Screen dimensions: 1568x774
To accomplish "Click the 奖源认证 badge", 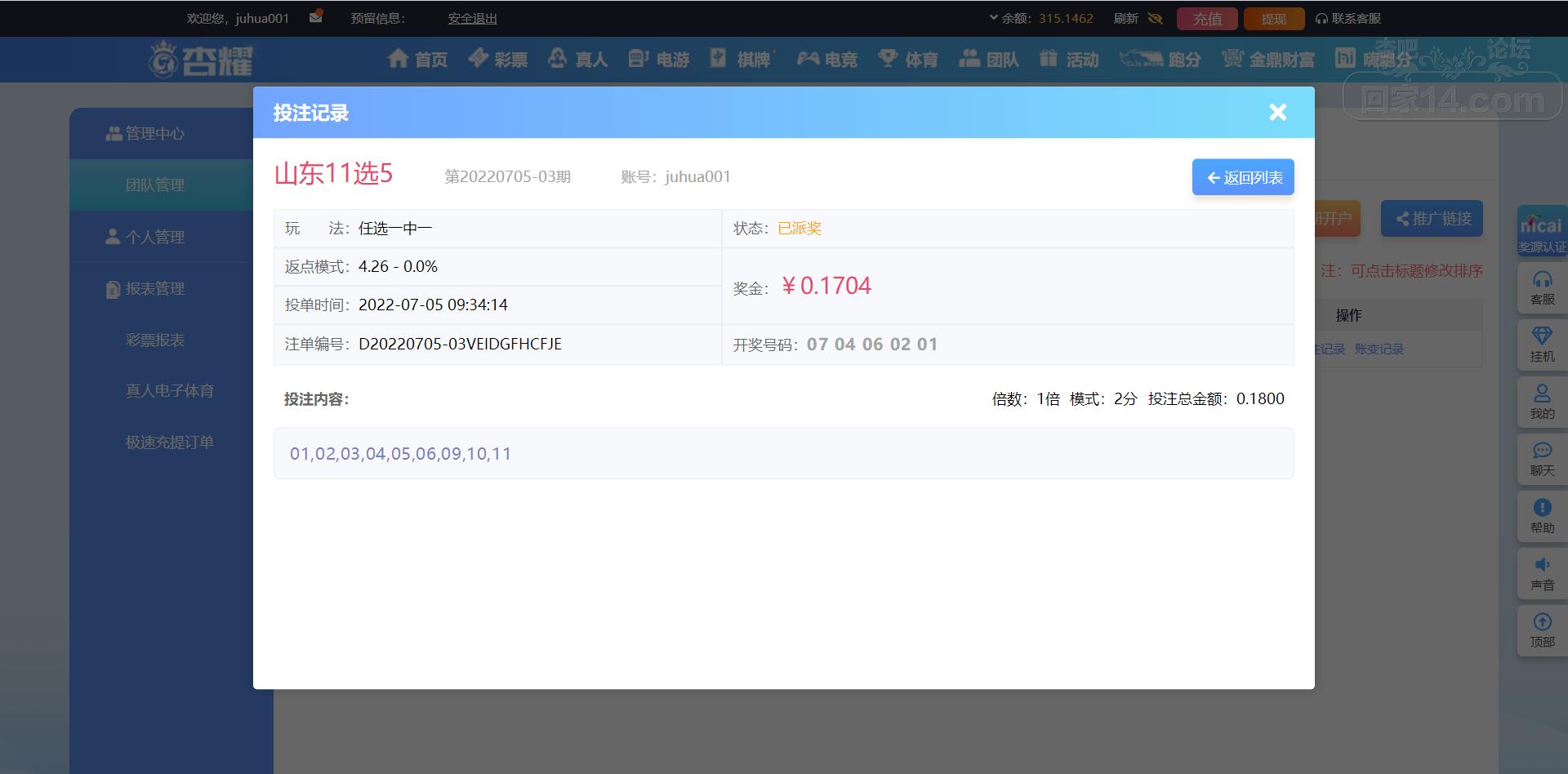I will (x=1542, y=231).
